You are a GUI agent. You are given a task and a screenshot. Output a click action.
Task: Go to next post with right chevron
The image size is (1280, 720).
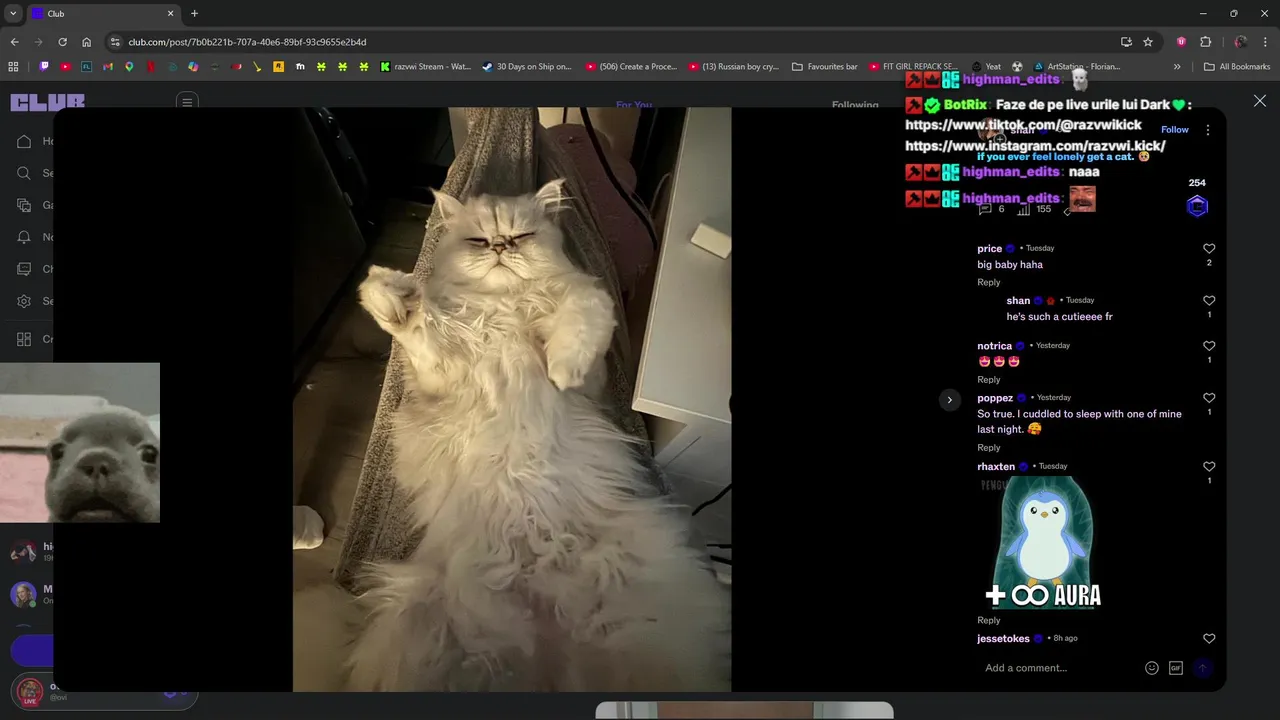(x=950, y=400)
